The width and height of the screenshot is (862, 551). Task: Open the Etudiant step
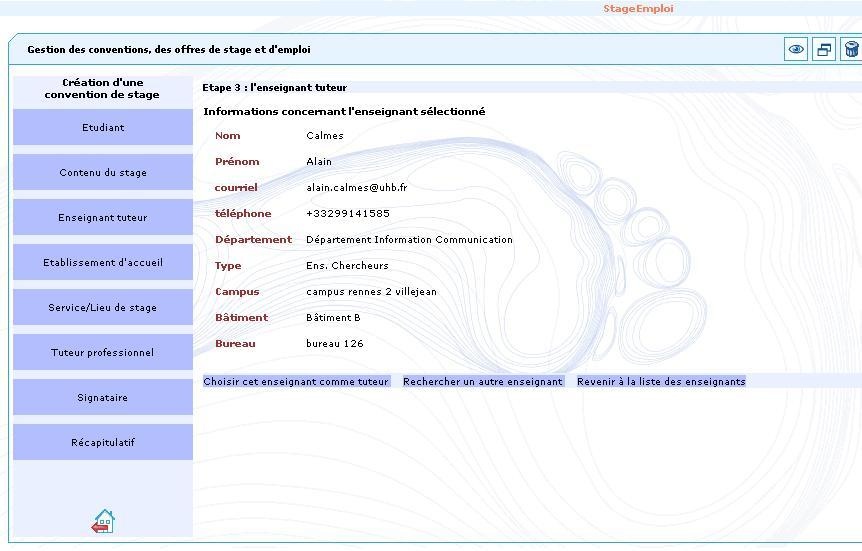click(x=103, y=128)
